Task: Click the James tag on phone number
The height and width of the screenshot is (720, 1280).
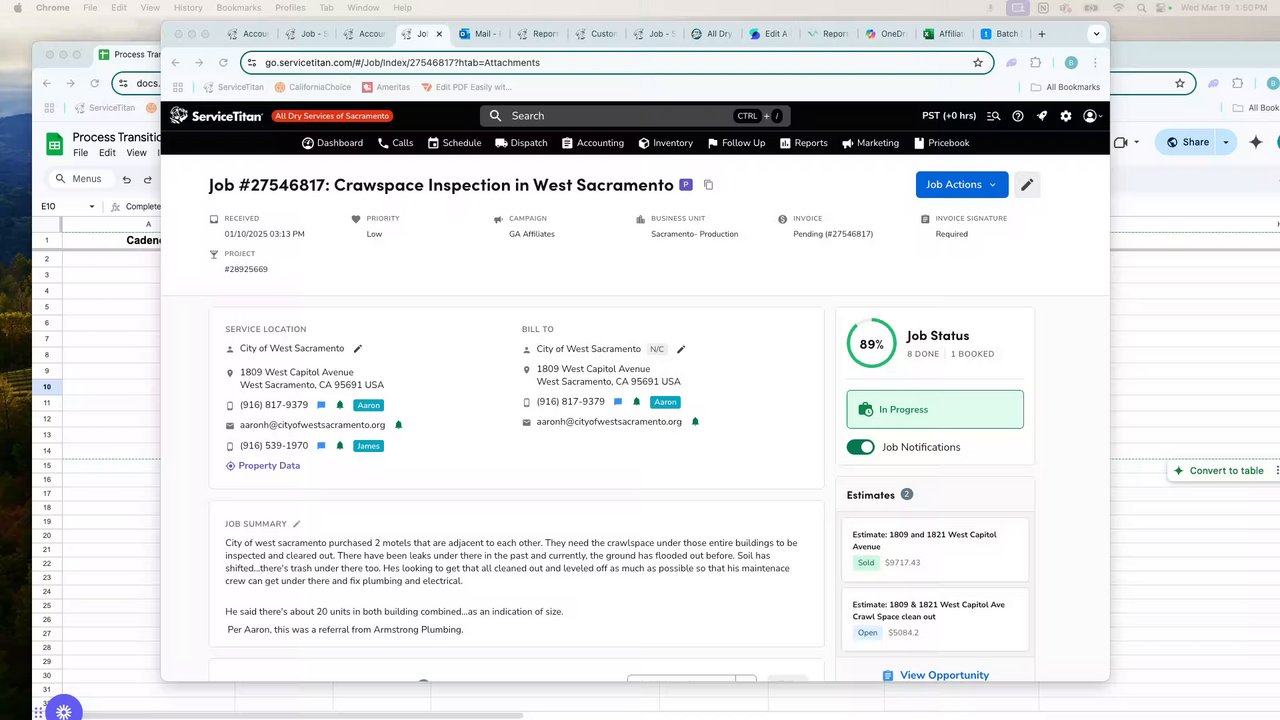Action: [x=368, y=446]
